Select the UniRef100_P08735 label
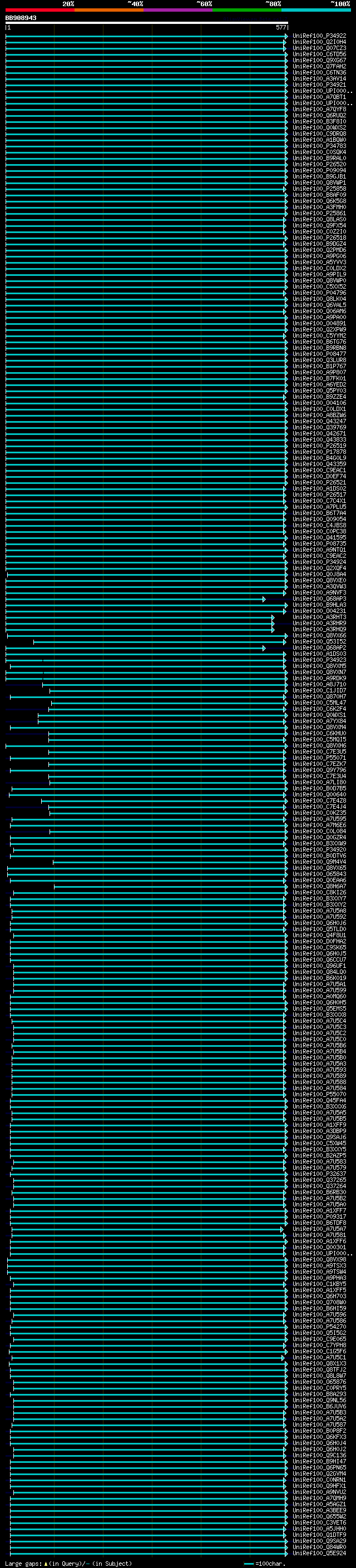The height and width of the screenshot is (1568, 356). click(319, 543)
